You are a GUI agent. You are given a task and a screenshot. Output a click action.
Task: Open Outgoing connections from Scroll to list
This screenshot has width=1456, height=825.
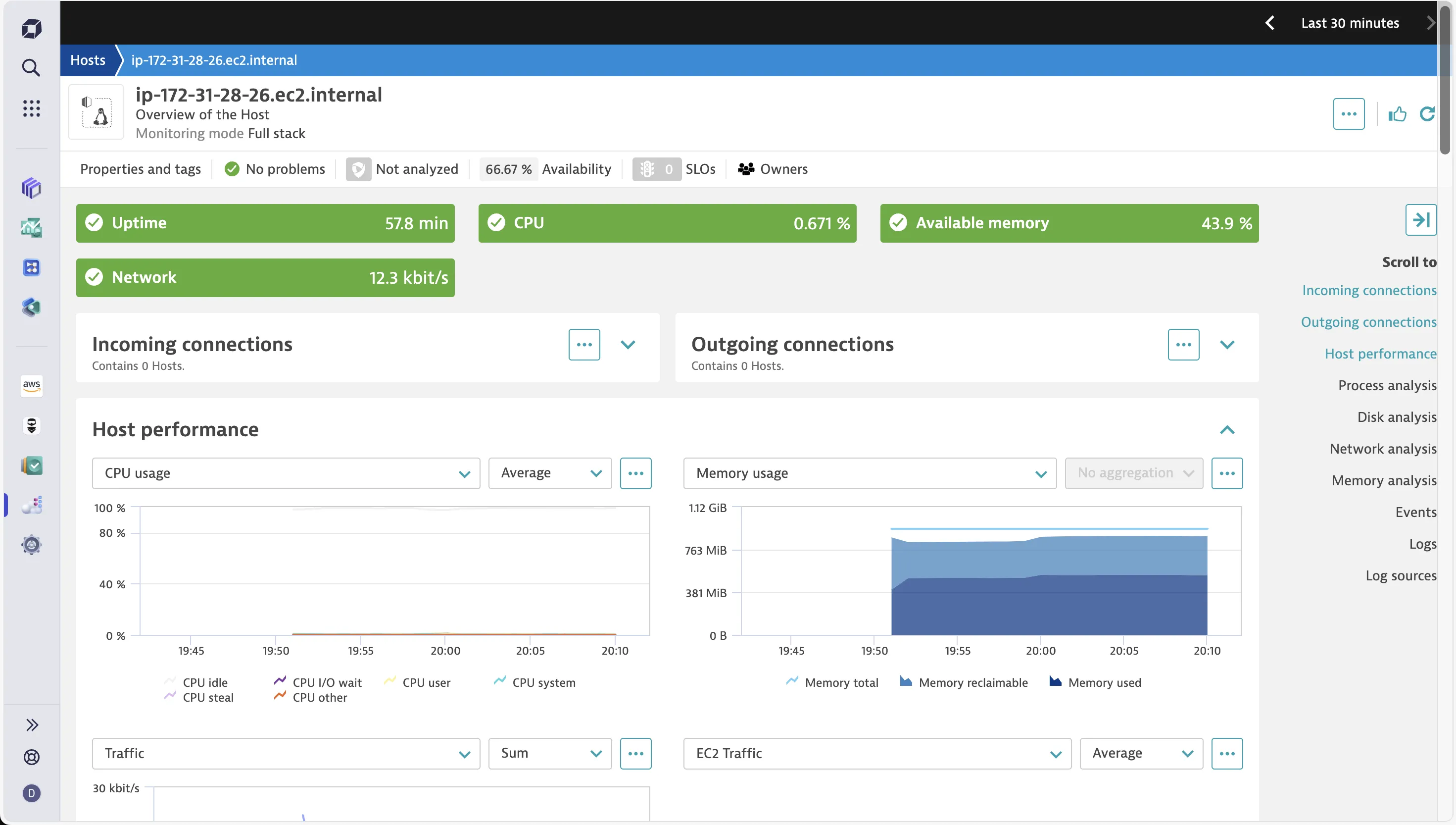(1368, 321)
